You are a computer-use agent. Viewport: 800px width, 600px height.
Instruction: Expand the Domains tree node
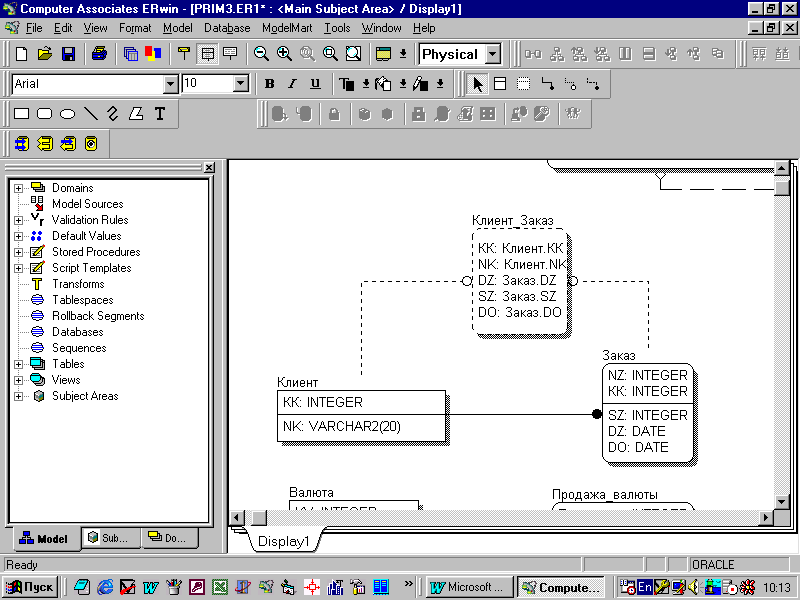[x=18, y=188]
